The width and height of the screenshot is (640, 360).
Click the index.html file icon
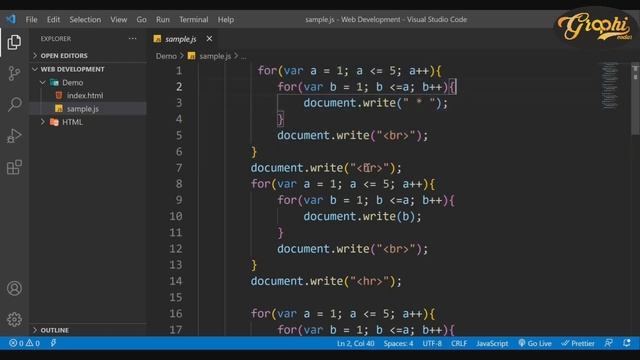[59, 95]
